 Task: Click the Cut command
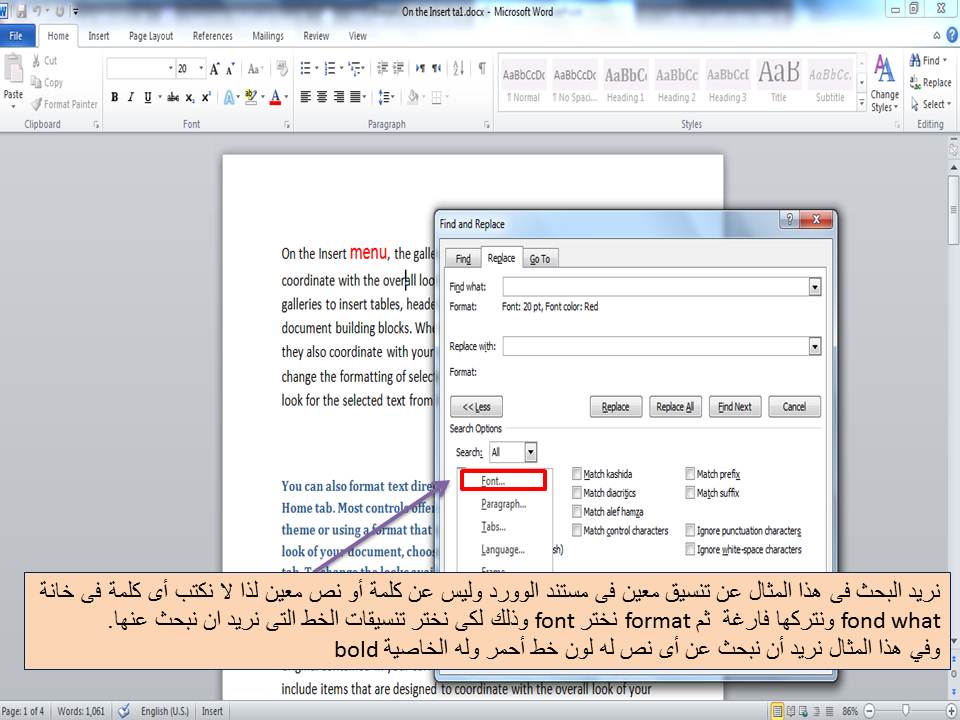44,61
